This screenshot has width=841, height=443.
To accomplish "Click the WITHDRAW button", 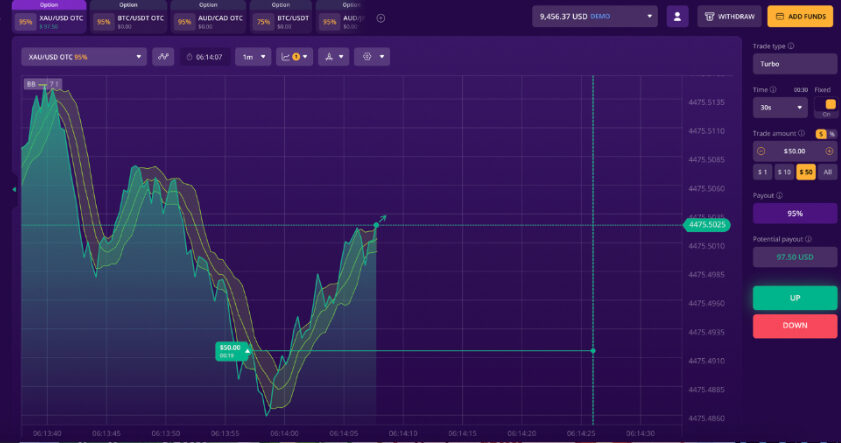I will coord(729,17).
